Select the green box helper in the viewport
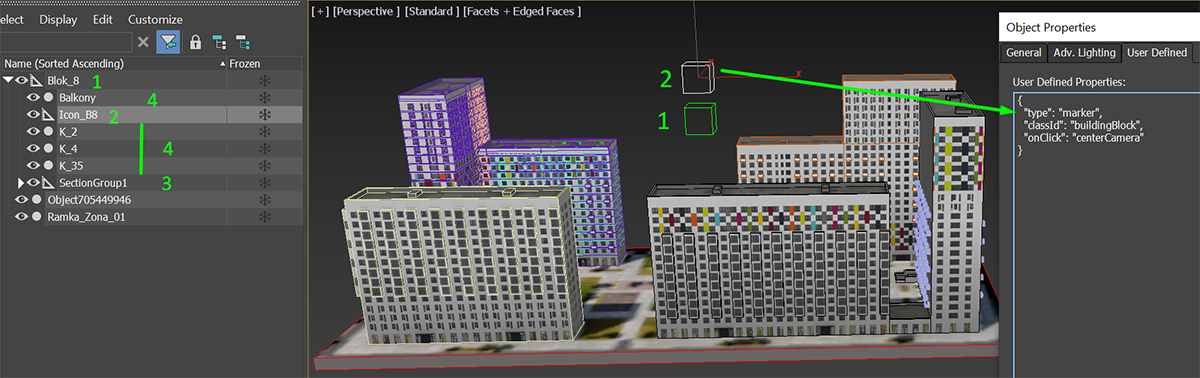Image resolution: width=1200 pixels, height=378 pixels. point(700,118)
